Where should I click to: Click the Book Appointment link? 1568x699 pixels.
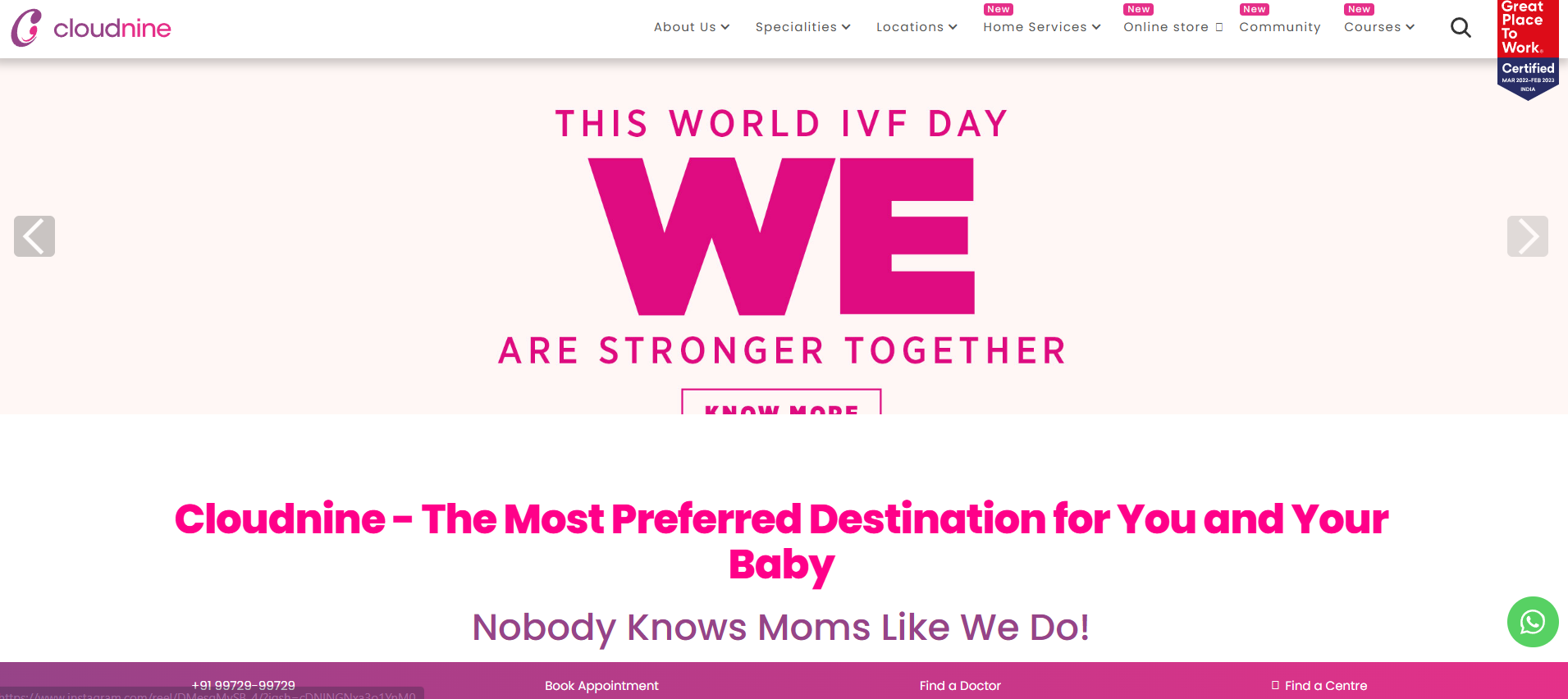tap(601, 686)
